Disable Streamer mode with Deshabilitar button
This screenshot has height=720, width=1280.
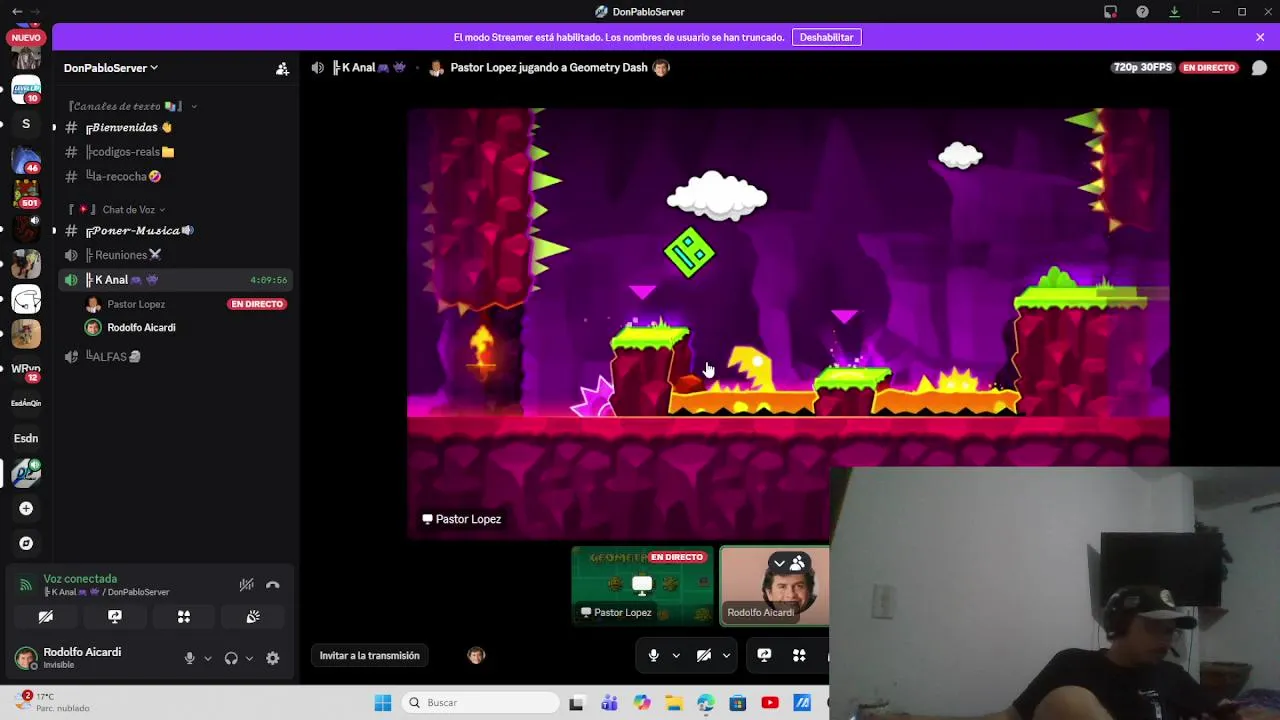pos(826,37)
